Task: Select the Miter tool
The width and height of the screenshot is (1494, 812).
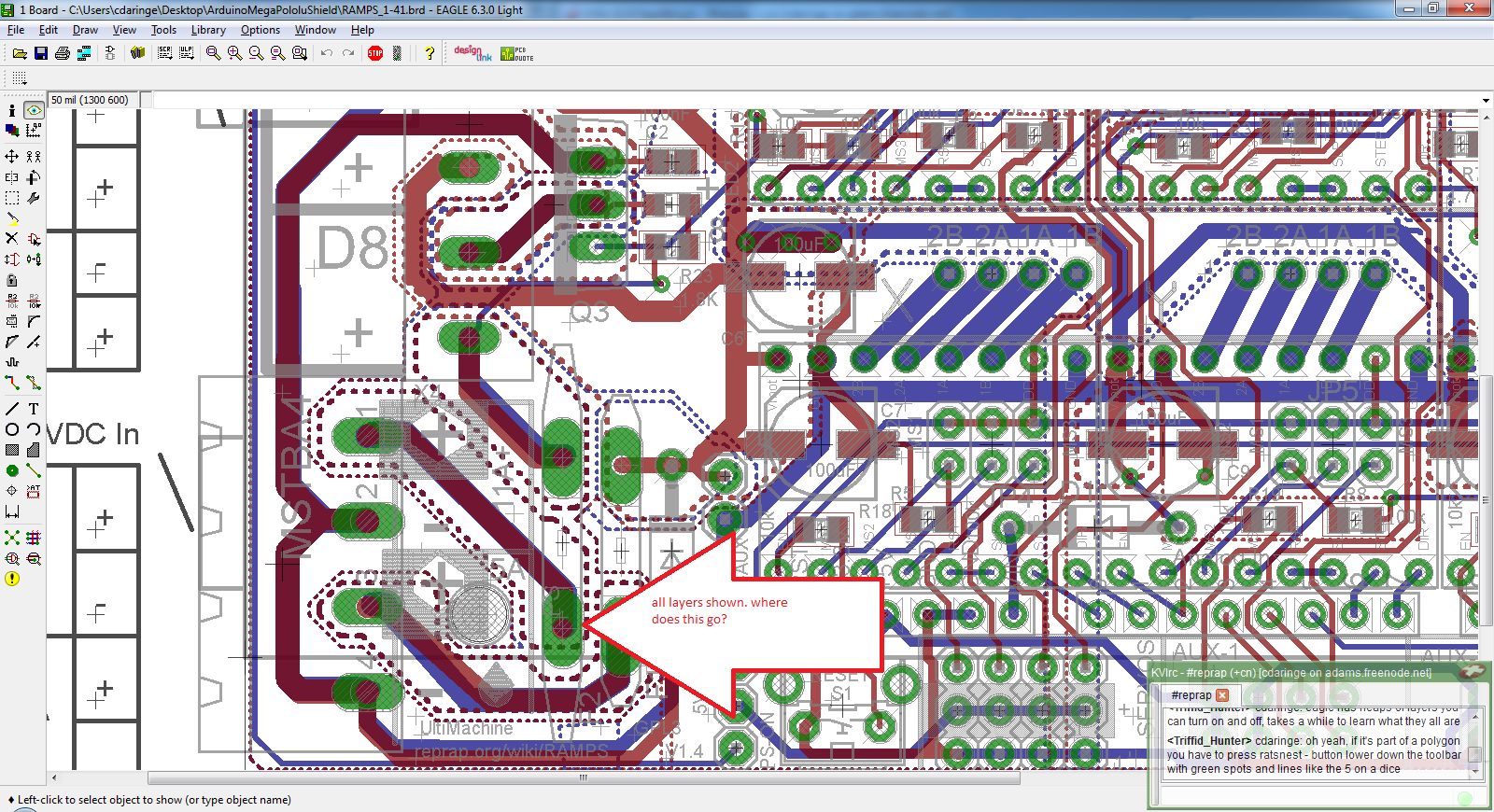Action: pyautogui.click(x=34, y=321)
